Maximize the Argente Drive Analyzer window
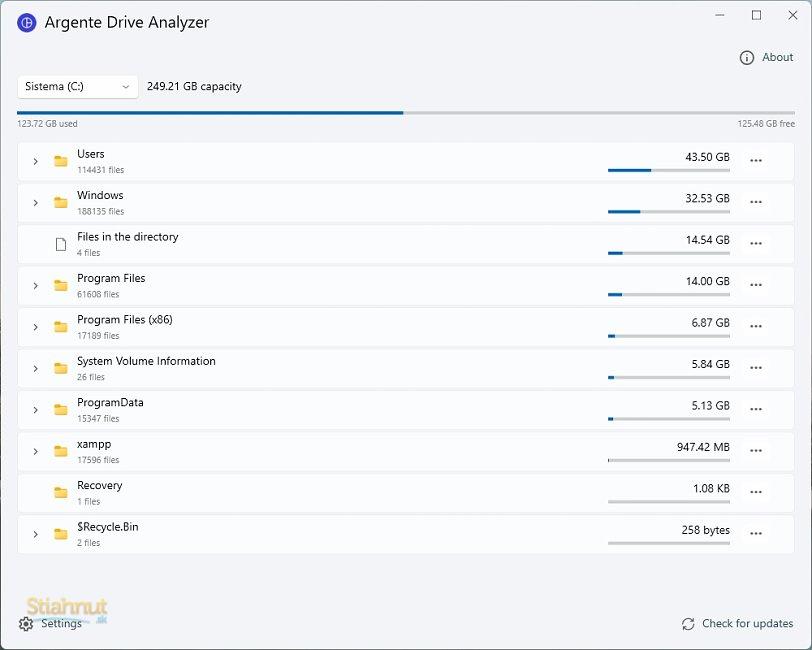The width and height of the screenshot is (812, 650). 756,16
